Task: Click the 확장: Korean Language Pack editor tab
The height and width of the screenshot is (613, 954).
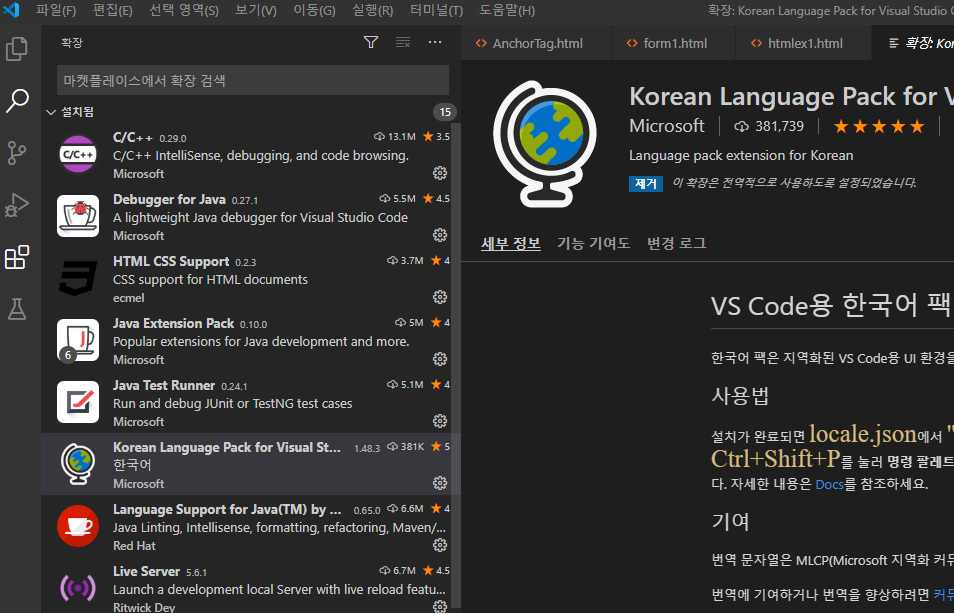Action: [913, 43]
